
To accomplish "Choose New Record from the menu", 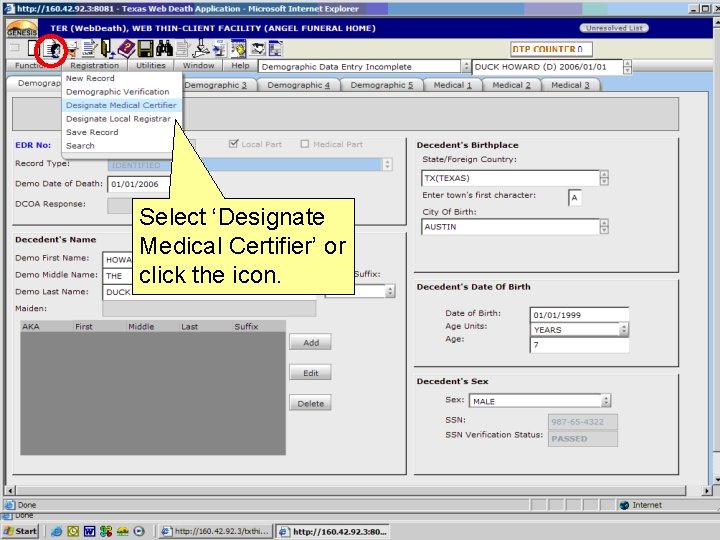I will tap(90, 79).
